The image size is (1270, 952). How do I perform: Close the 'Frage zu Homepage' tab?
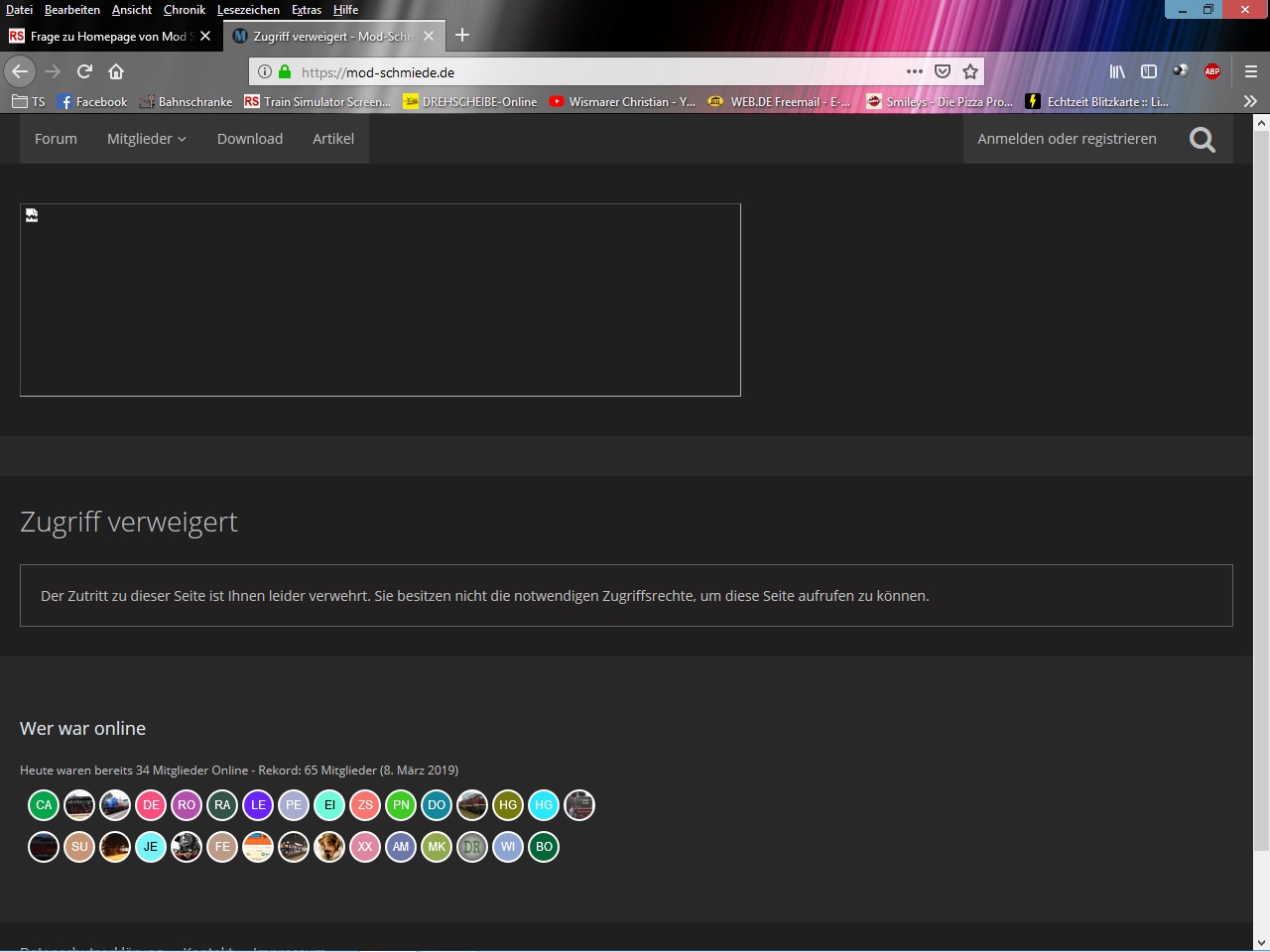pyautogui.click(x=205, y=36)
